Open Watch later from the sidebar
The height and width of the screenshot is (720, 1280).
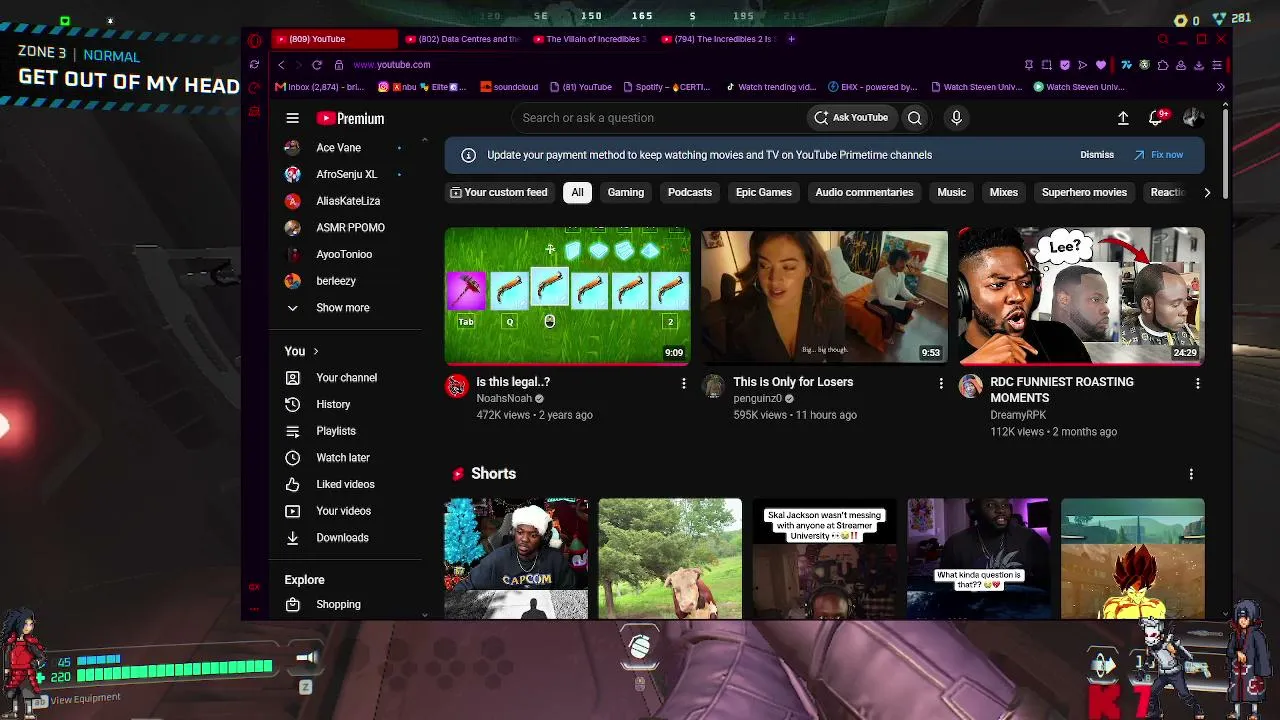pyautogui.click(x=345, y=458)
